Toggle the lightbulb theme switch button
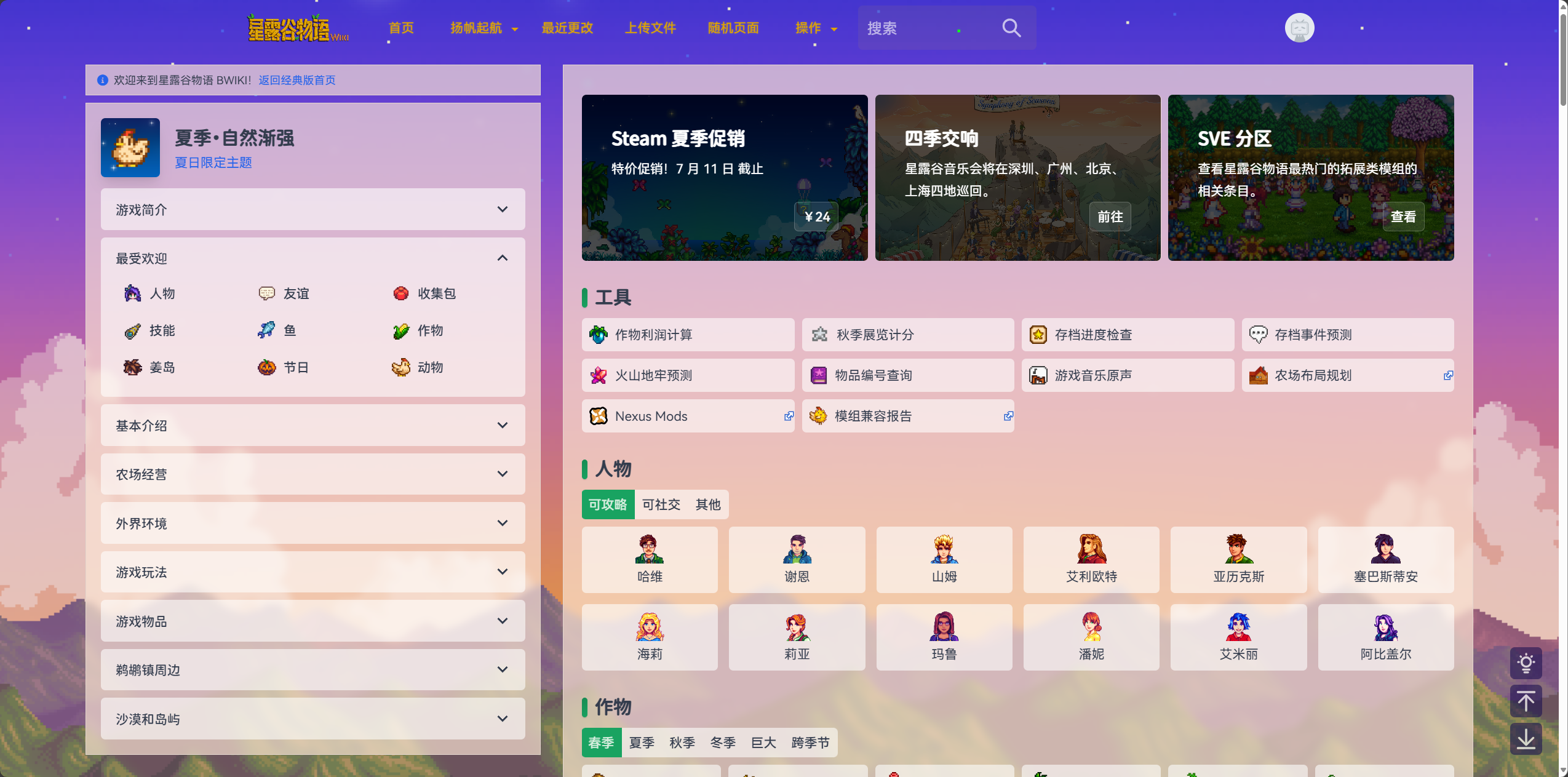This screenshot has width=1568, height=777. pyautogui.click(x=1526, y=663)
